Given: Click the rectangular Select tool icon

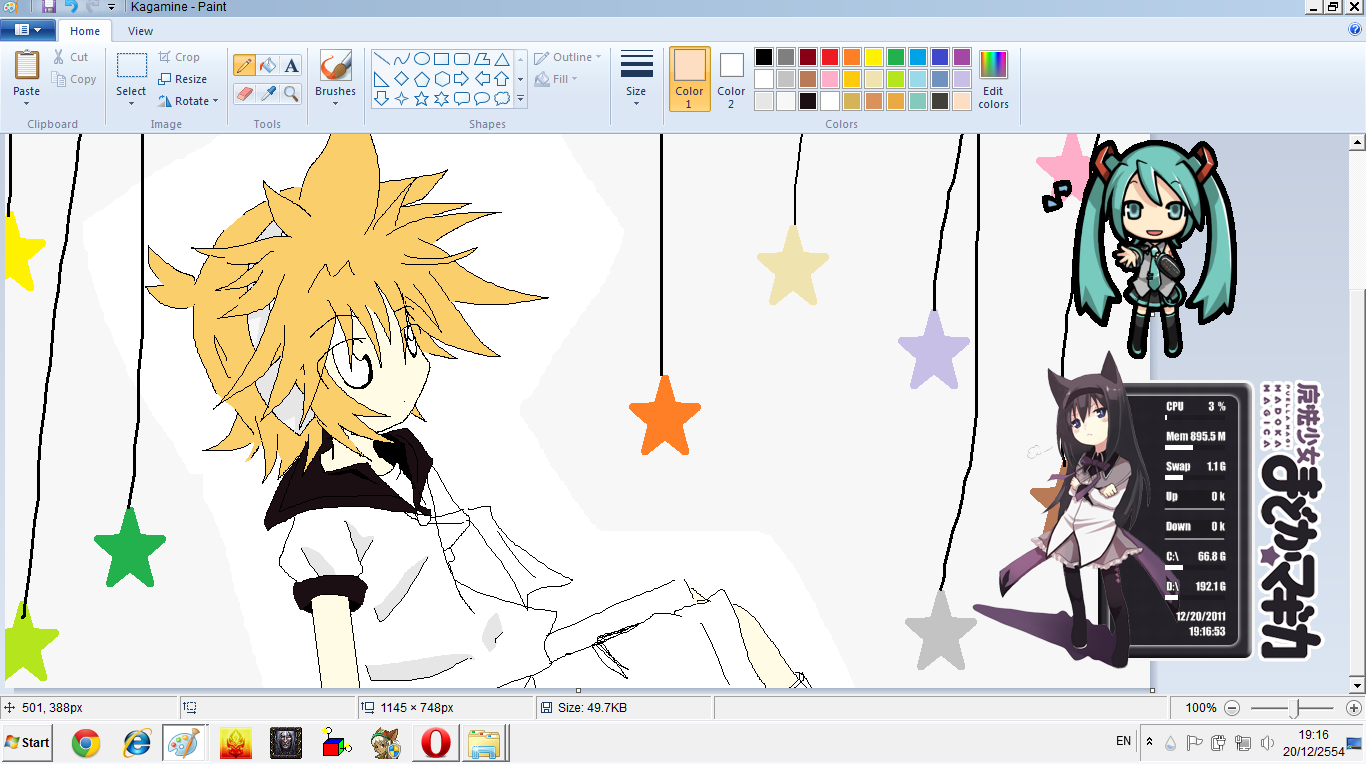Looking at the screenshot, I should 131,66.
